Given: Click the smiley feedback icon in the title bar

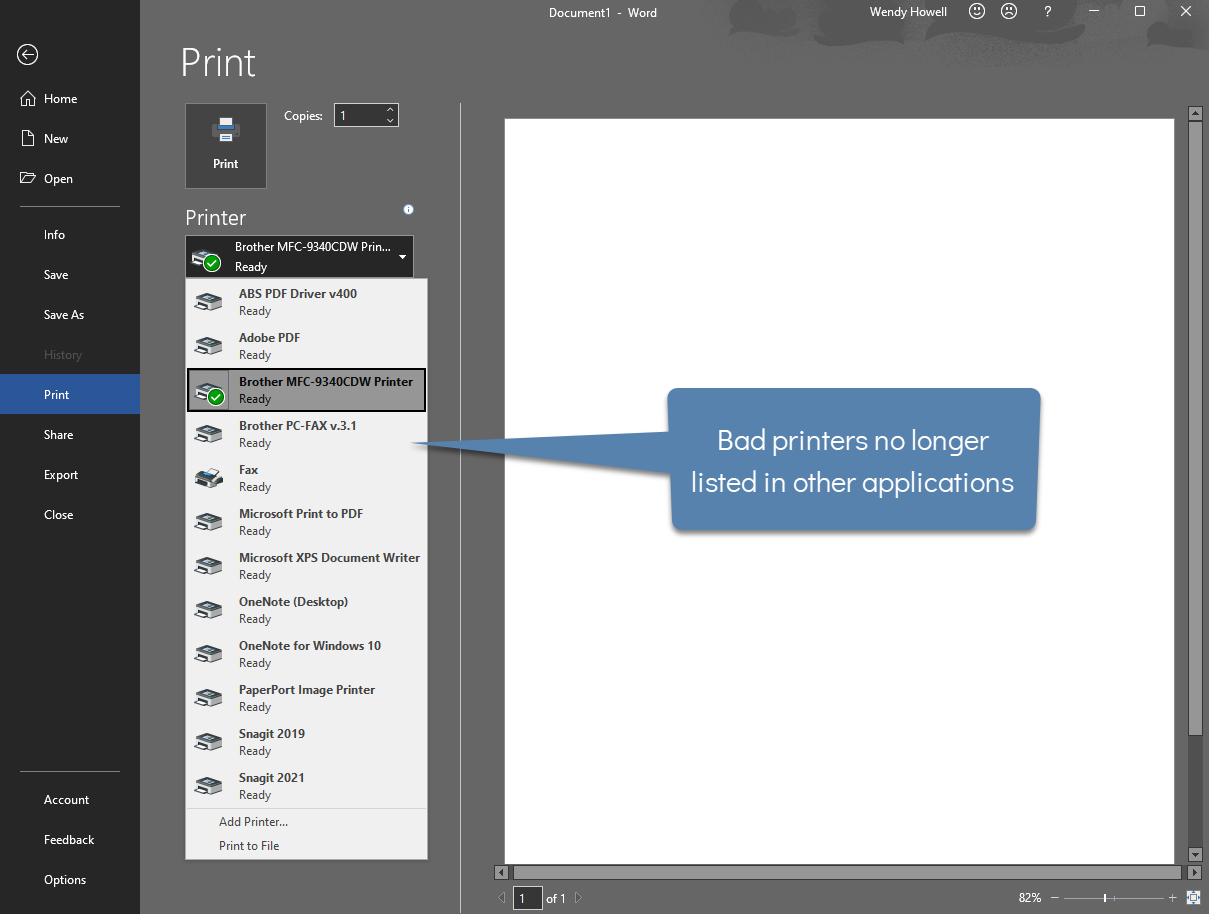Looking at the screenshot, I should [976, 12].
